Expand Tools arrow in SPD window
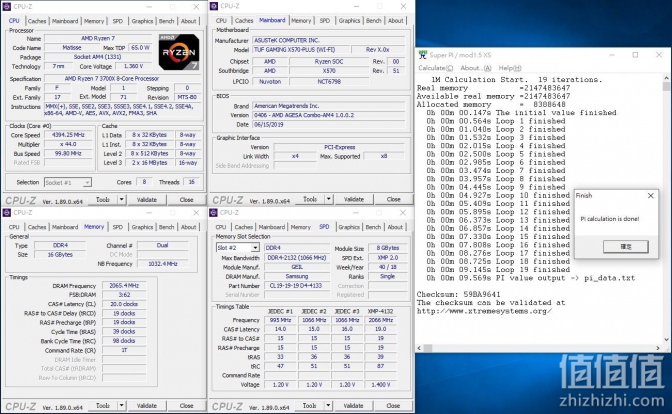This screenshot has width=672, height=414. point(328,405)
